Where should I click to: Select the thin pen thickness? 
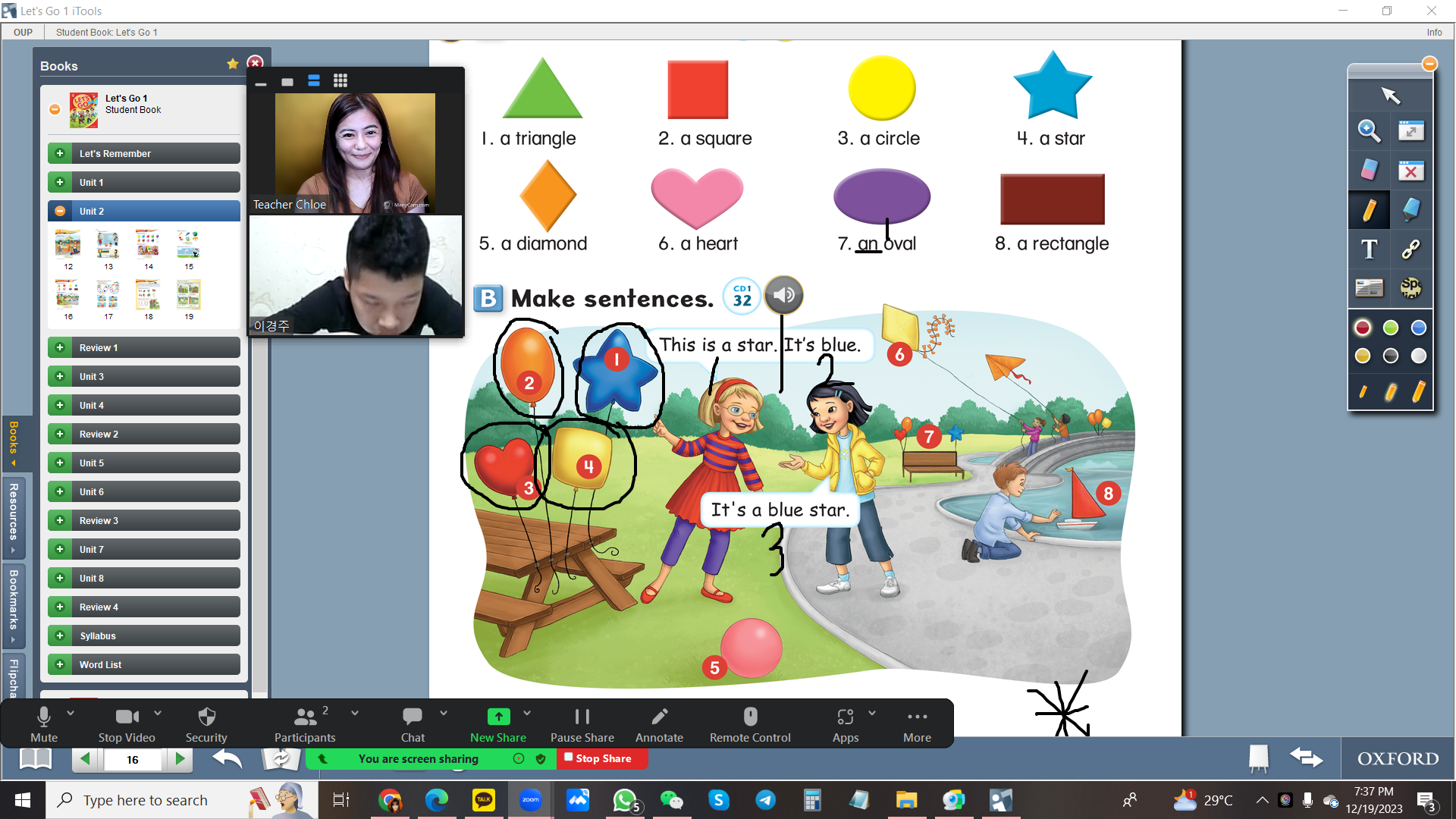click(x=1363, y=391)
